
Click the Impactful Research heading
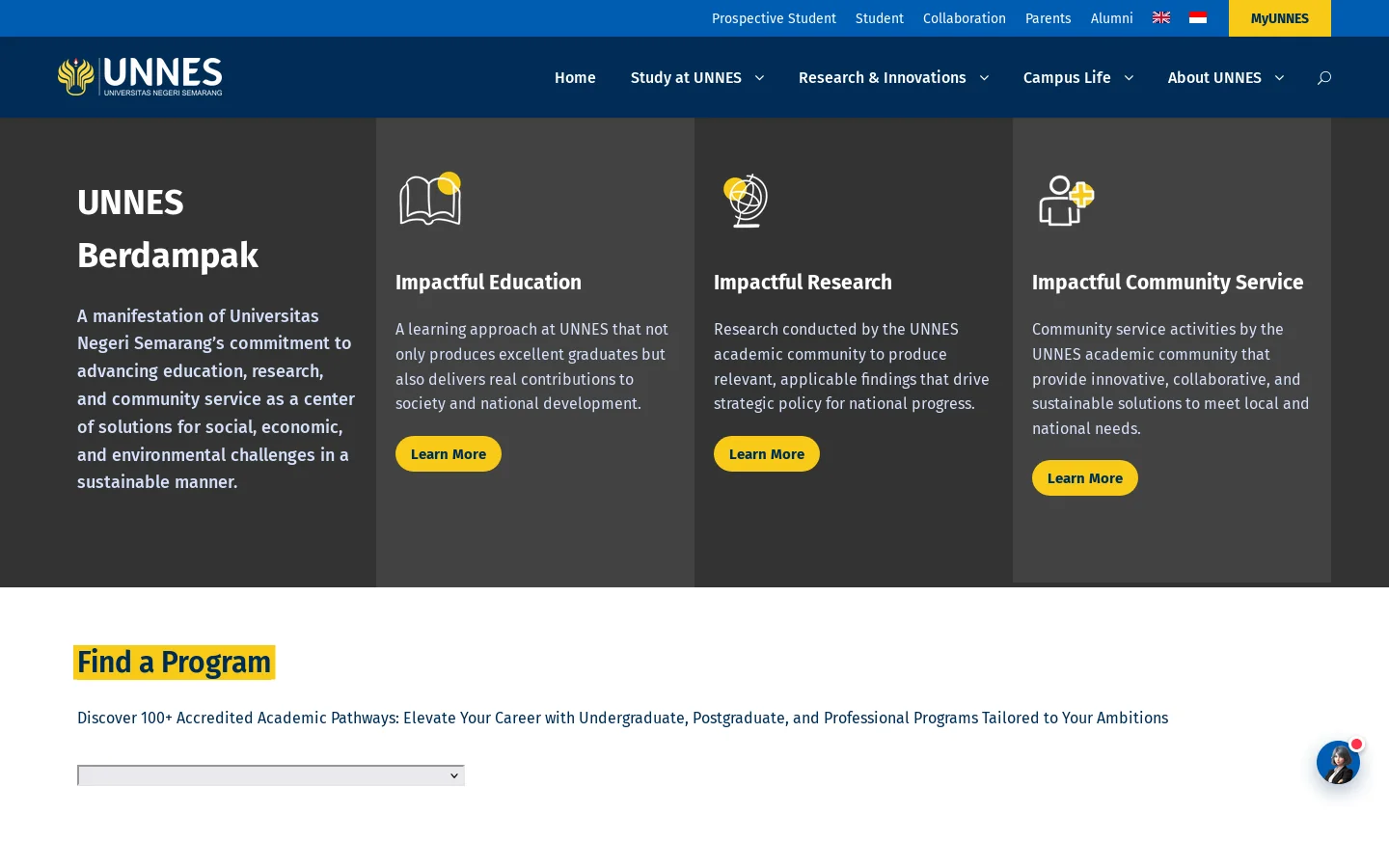tap(803, 283)
